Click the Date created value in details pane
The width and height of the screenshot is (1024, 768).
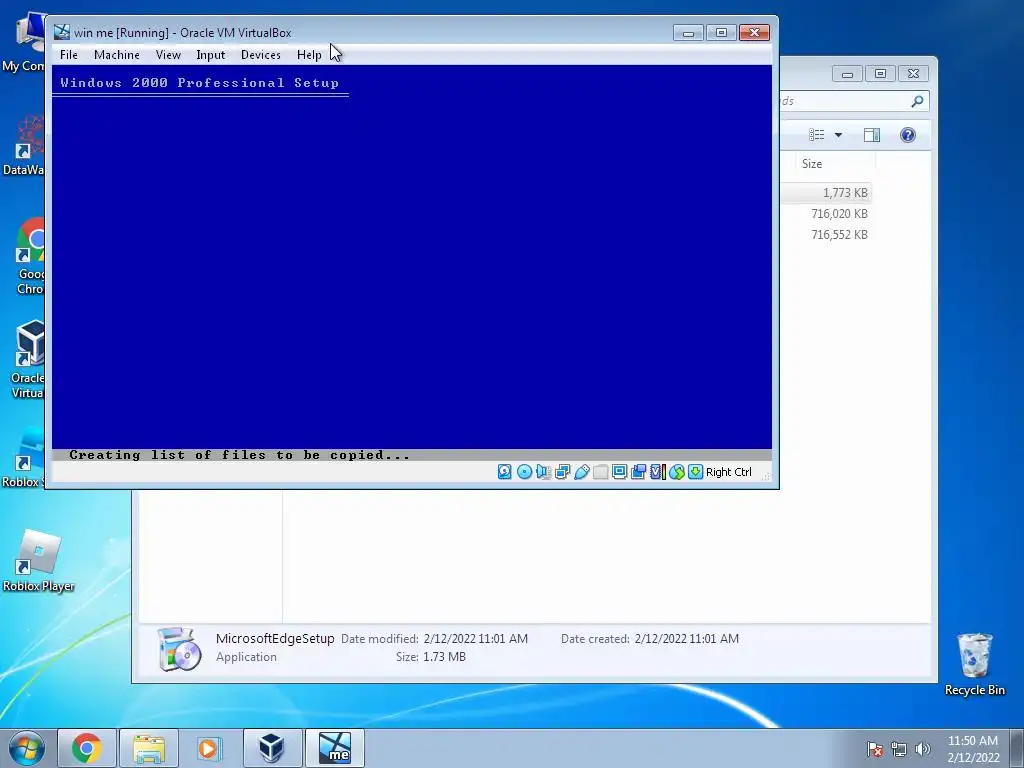[x=686, y=639]
